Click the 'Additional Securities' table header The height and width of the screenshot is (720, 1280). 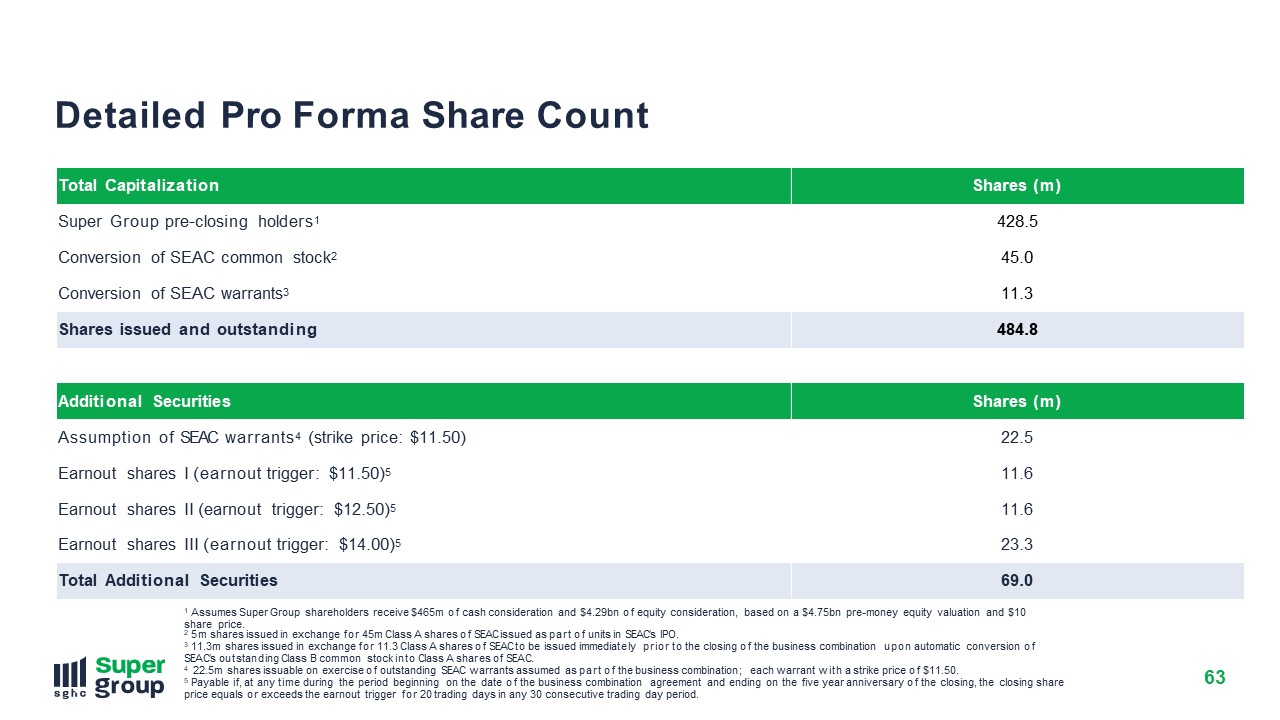145,402
